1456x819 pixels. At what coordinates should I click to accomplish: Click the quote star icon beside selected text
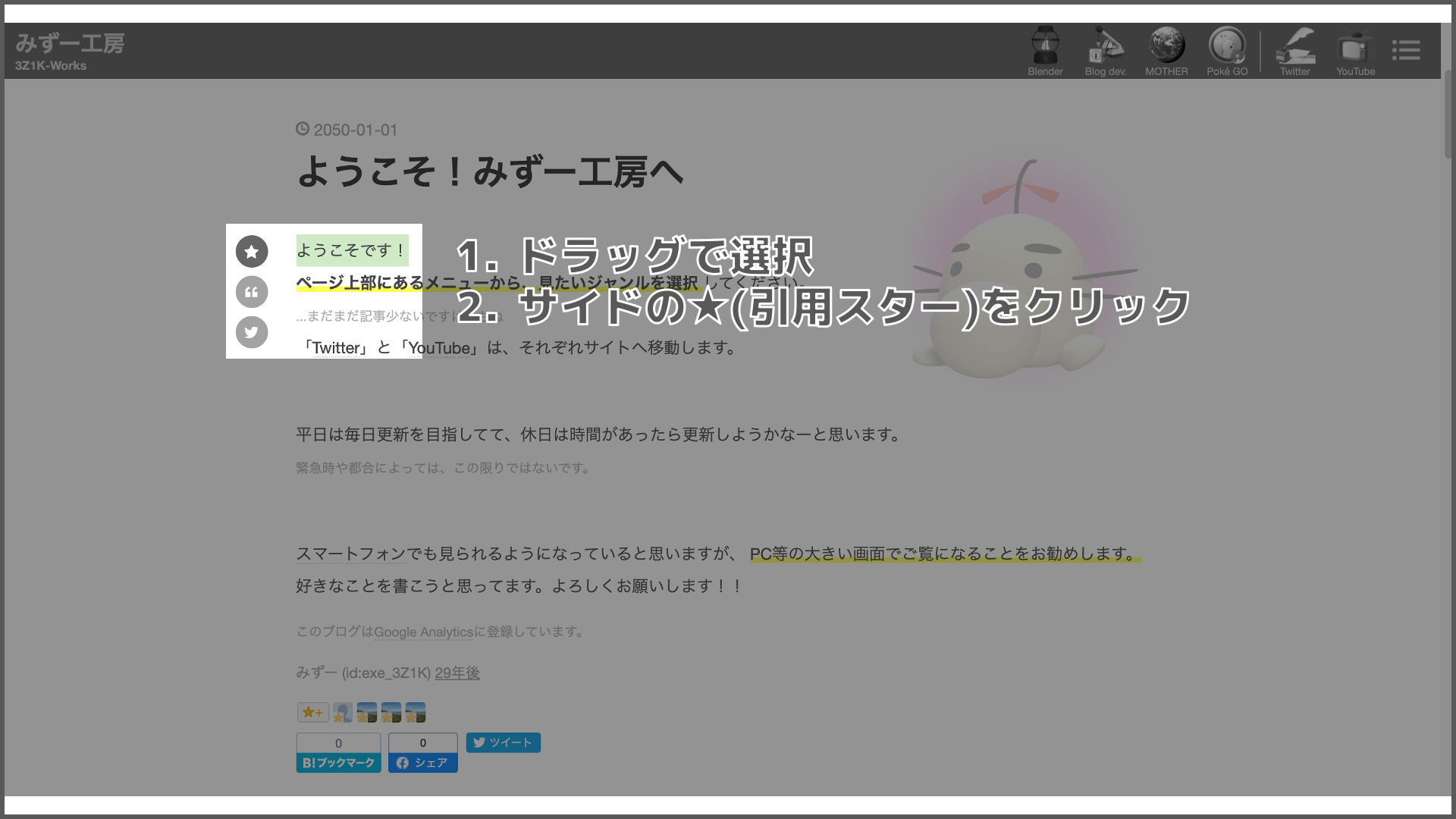pyautogui.click(x=252, y=252)
